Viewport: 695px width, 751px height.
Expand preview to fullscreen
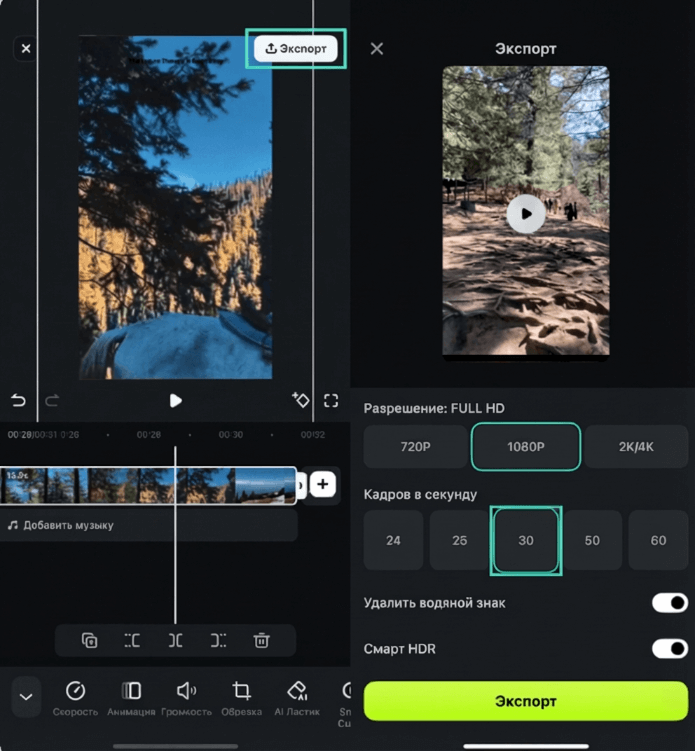[x=331, y=400]
